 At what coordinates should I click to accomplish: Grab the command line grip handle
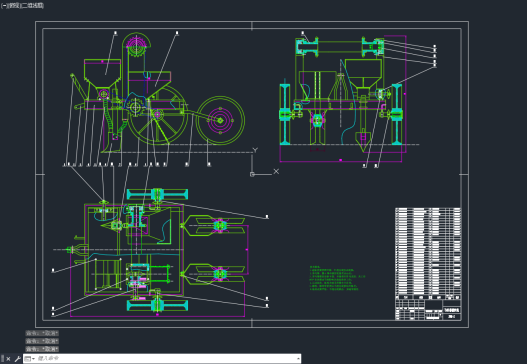coord(2,359)
